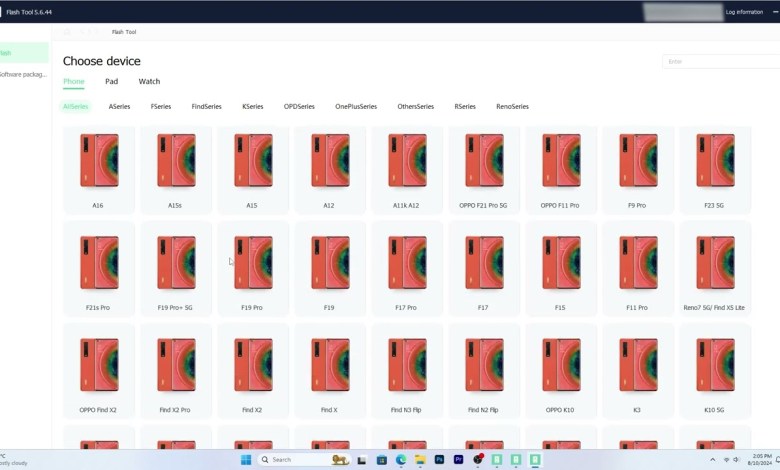Open Microsoft Edge from the taskbar
This screenshot has width=780, height=470.
(x=401, y=459)
